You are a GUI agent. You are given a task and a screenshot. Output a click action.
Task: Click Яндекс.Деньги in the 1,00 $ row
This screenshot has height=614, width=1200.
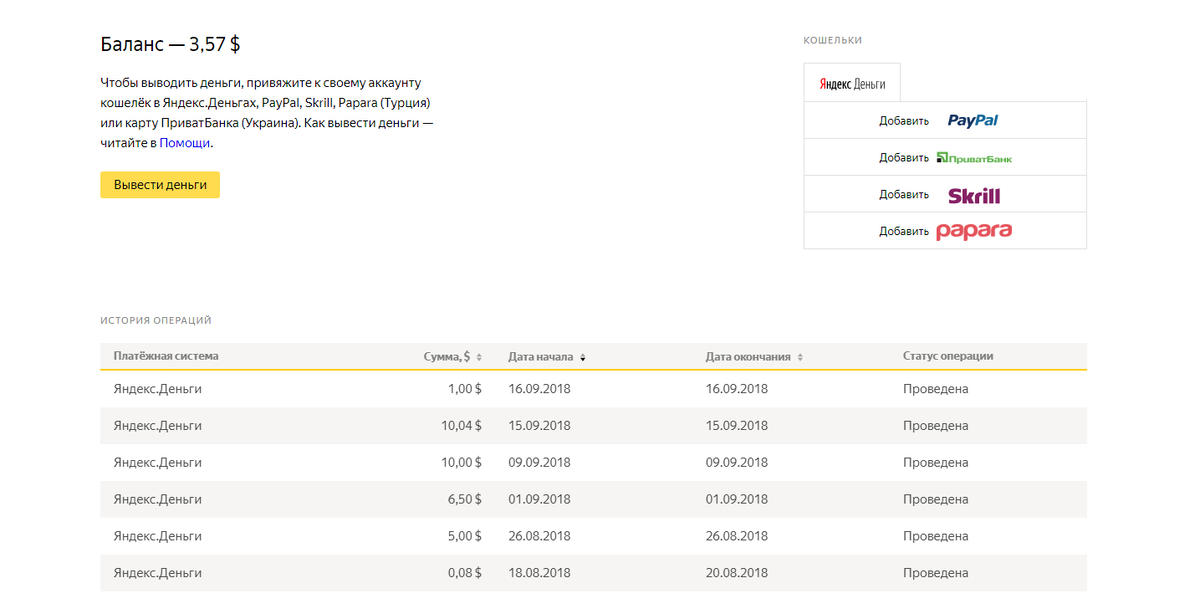tap(158, 389)
